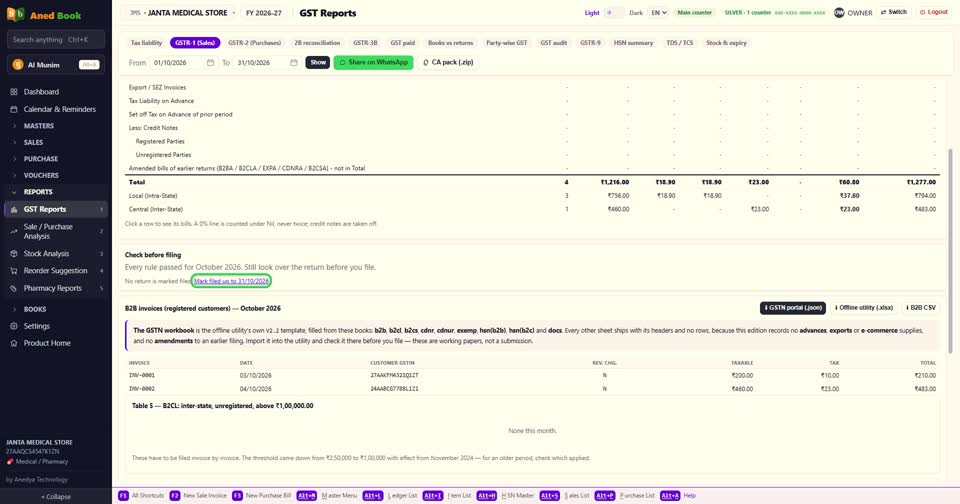Open the Books vs returns tab
The image size is (960, 504).
451,43
